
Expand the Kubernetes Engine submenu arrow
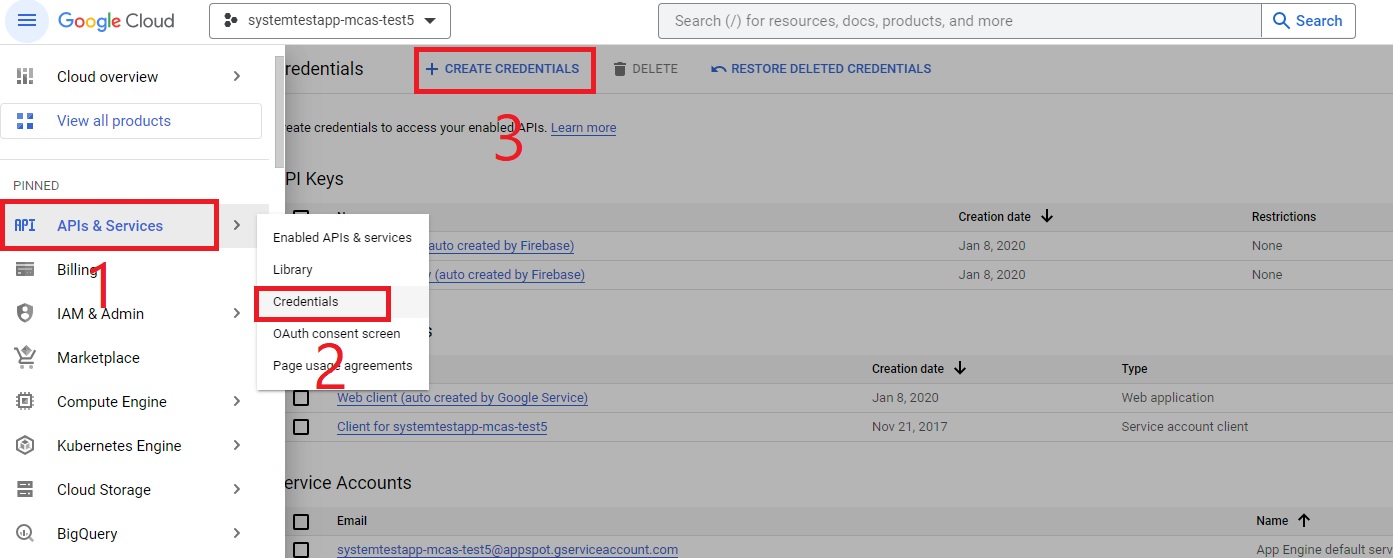click(x=236, y=446)
